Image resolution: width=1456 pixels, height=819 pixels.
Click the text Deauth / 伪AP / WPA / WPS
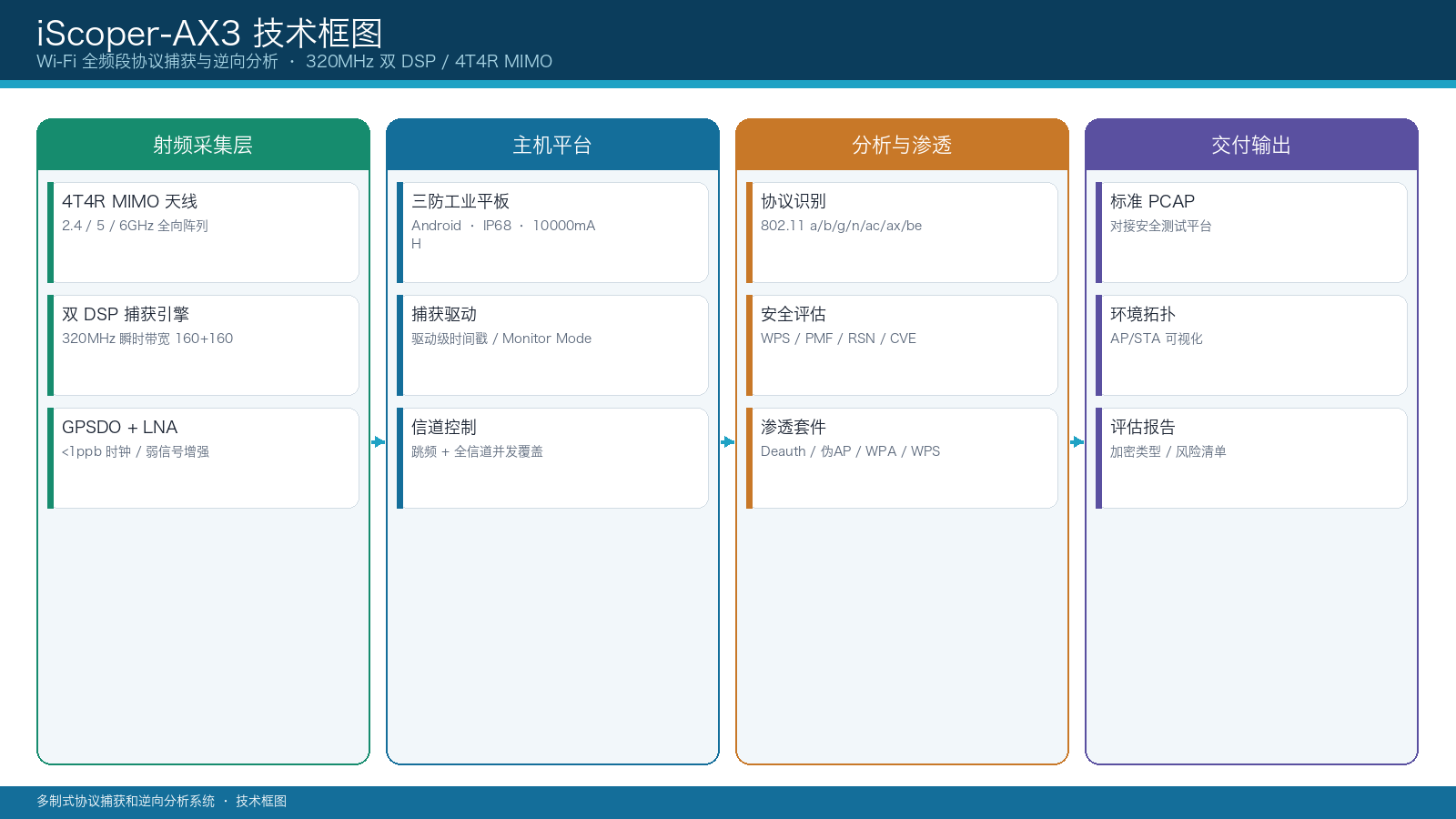[850, 451]
